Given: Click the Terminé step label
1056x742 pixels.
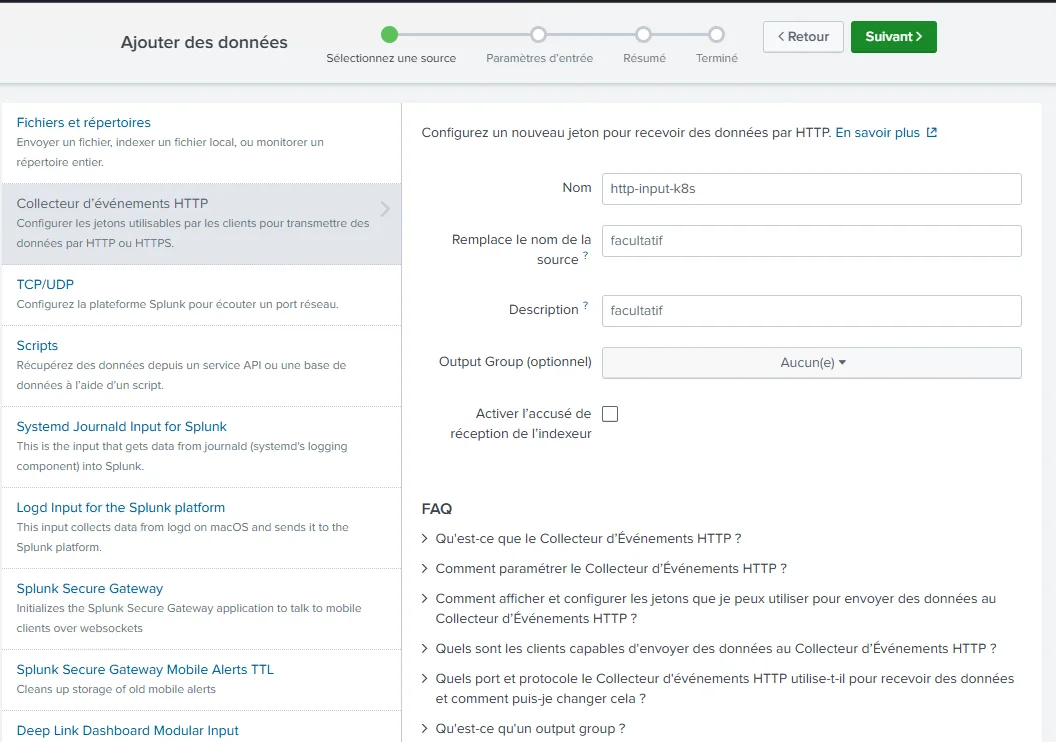Looking at the screenshot, I should coord(717,59).
